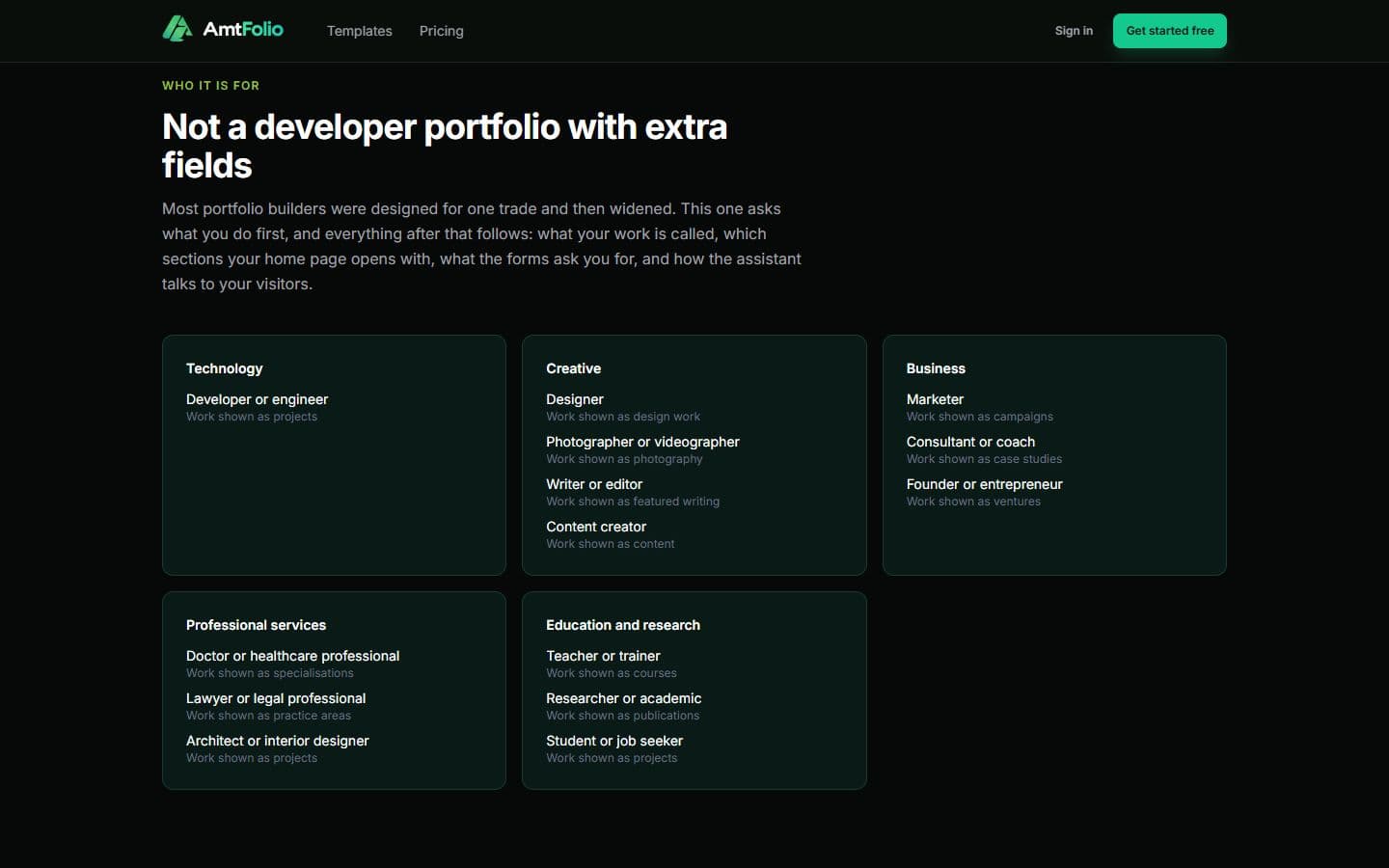Open the Pricing nav link
This screenshot has width=1389, height=868.
[442, 31]
